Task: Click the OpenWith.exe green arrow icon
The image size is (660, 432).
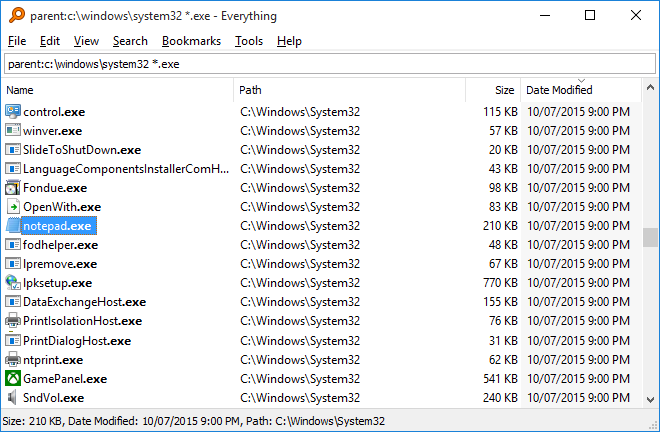Action: pyautogui.click(x=13, y=206)
